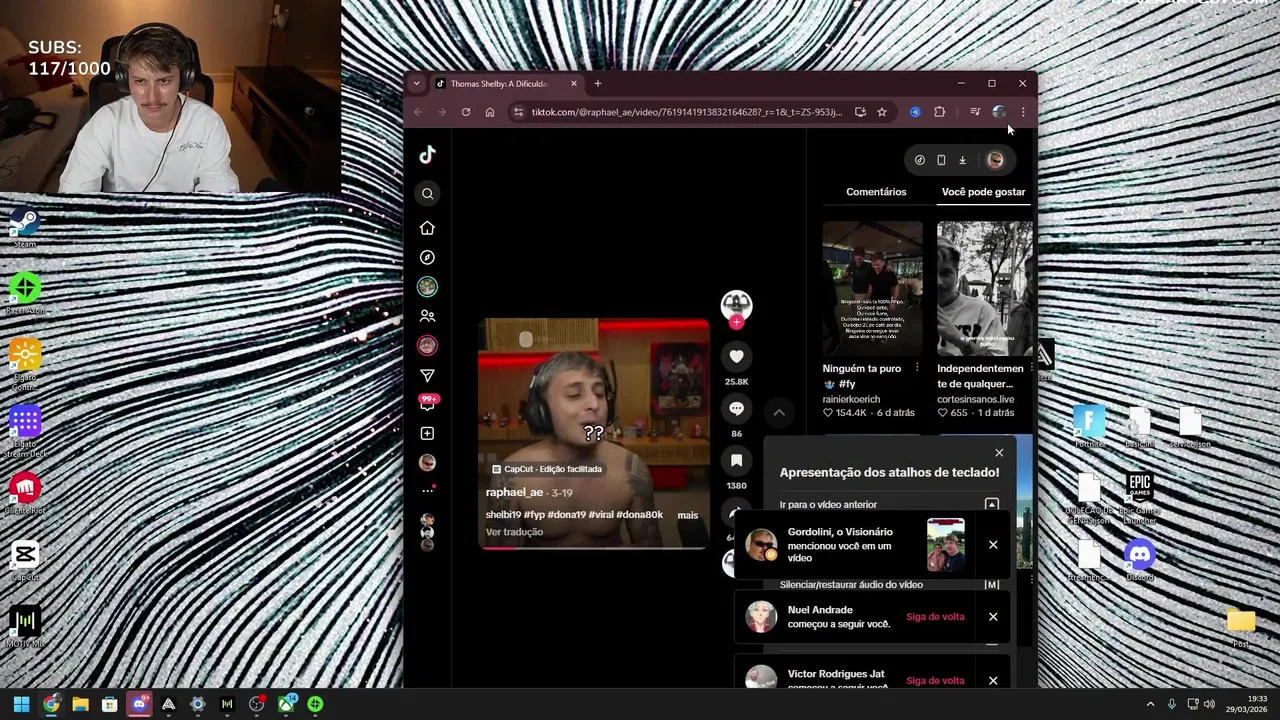Image resolution: width=1280 pixels, height=720 pixels.
Task: Open the Friends people icon in sidebar
Action: 427,316
